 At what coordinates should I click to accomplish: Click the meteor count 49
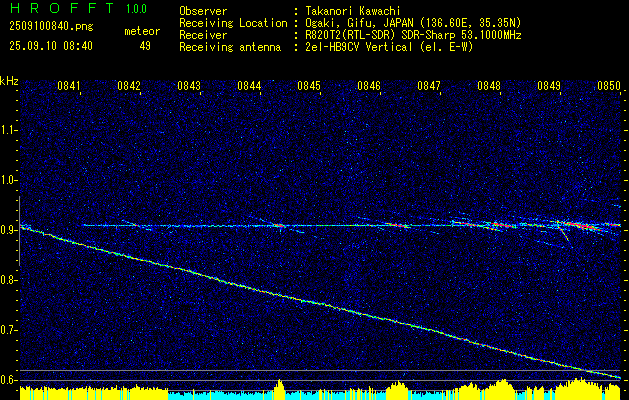coord(145,46)
